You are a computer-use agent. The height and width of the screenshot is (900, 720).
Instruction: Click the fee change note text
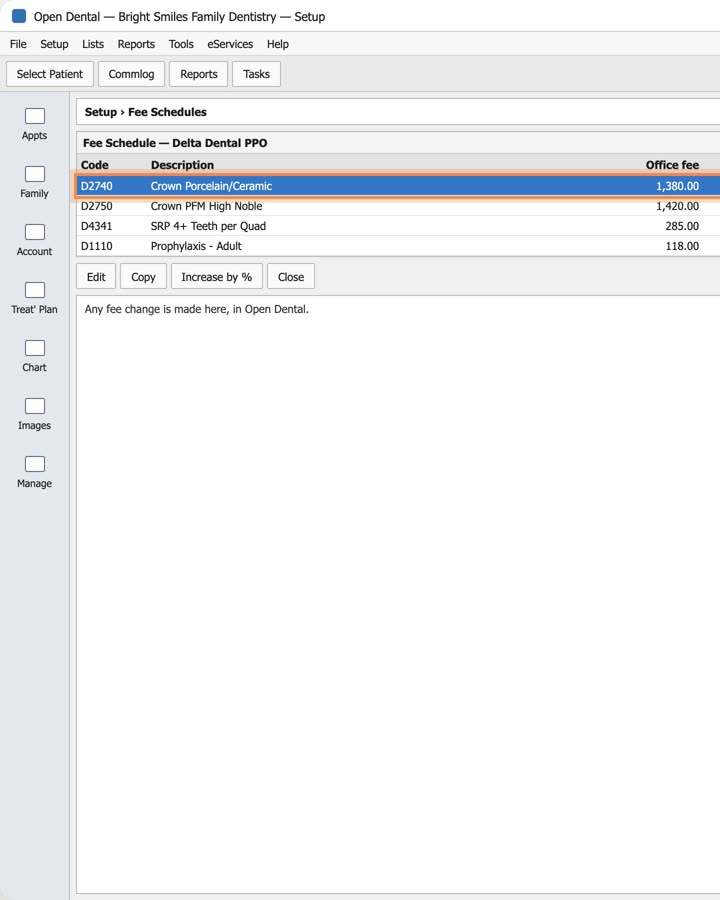197,309
